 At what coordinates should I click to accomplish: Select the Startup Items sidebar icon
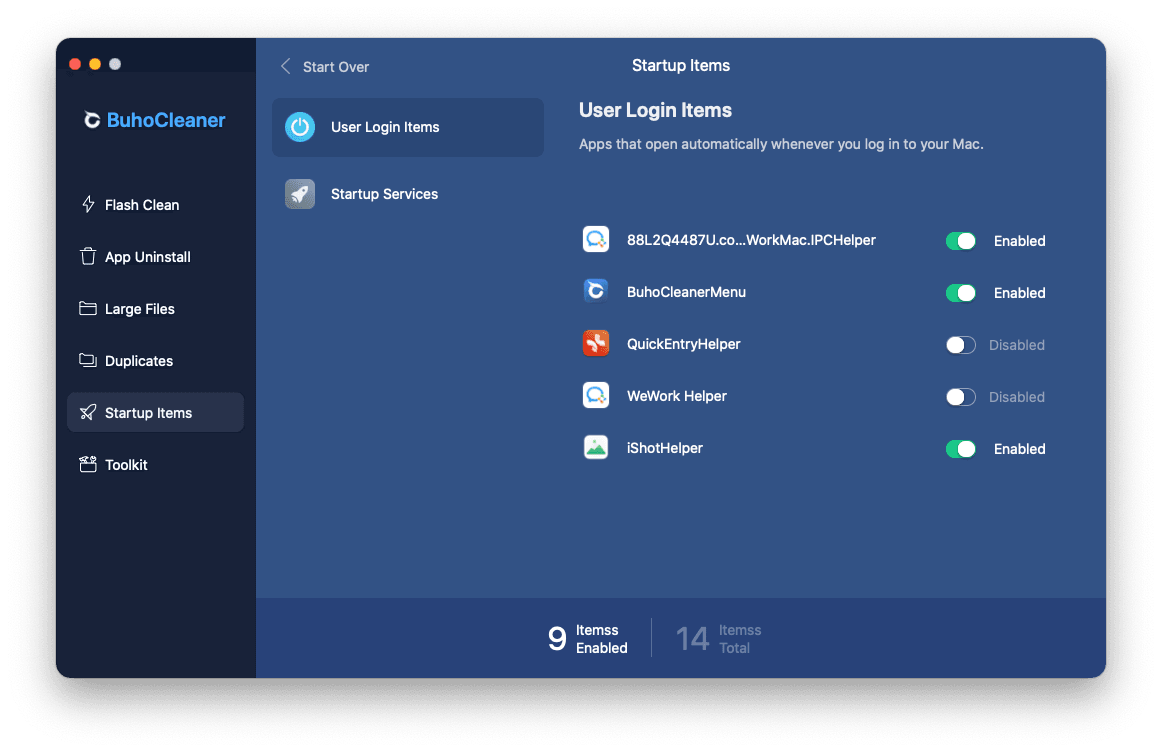[x=89, y=412]
